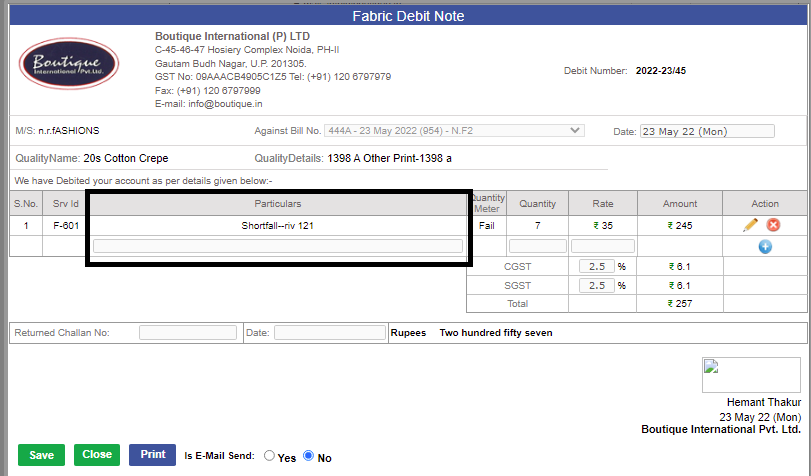Click the broken signature image
The width and height of the screenshot is (811, 476).
tap(751, 375)
